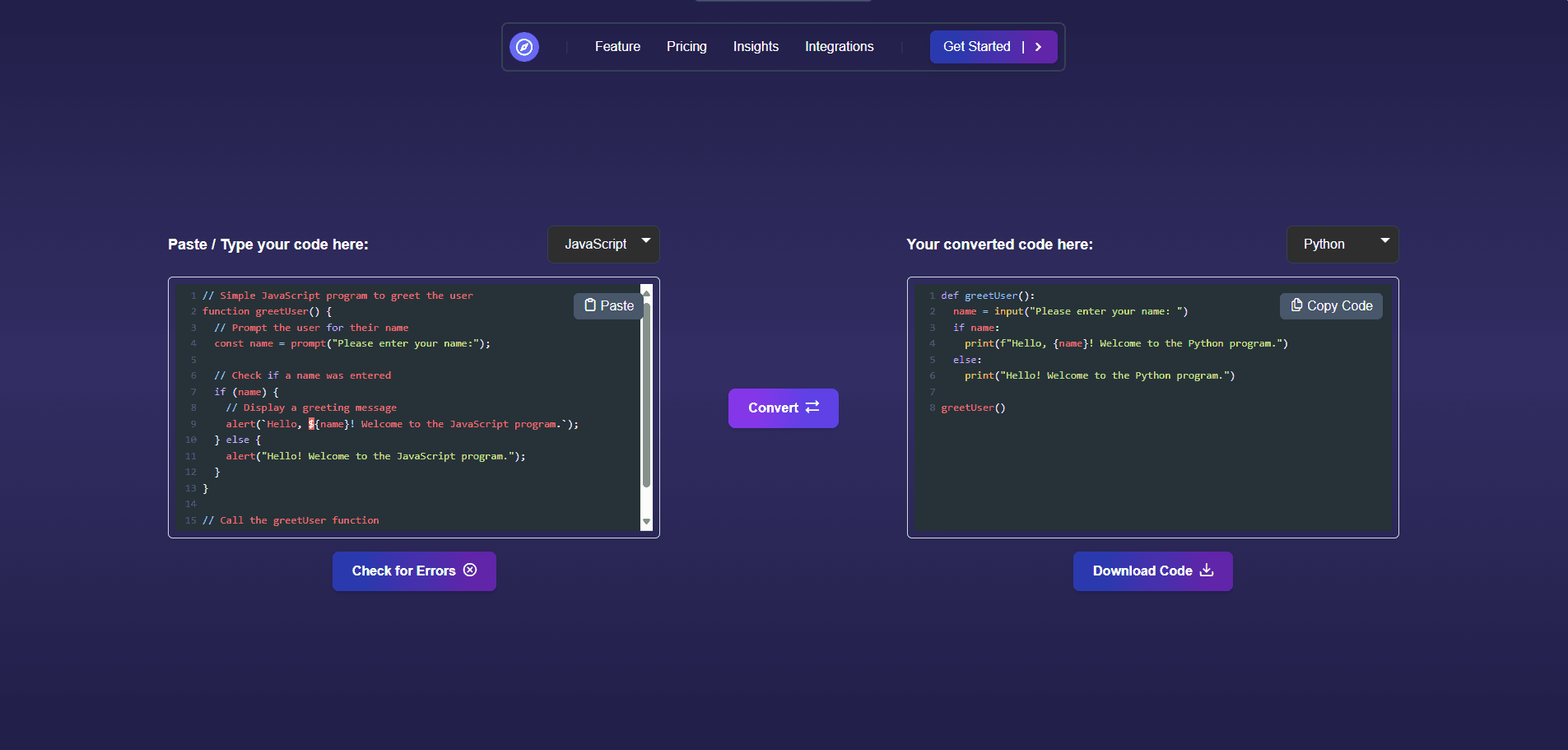The image size is (1568, 750).
Task: Click the print f-string line in output
Action: tap(1126, 343)
